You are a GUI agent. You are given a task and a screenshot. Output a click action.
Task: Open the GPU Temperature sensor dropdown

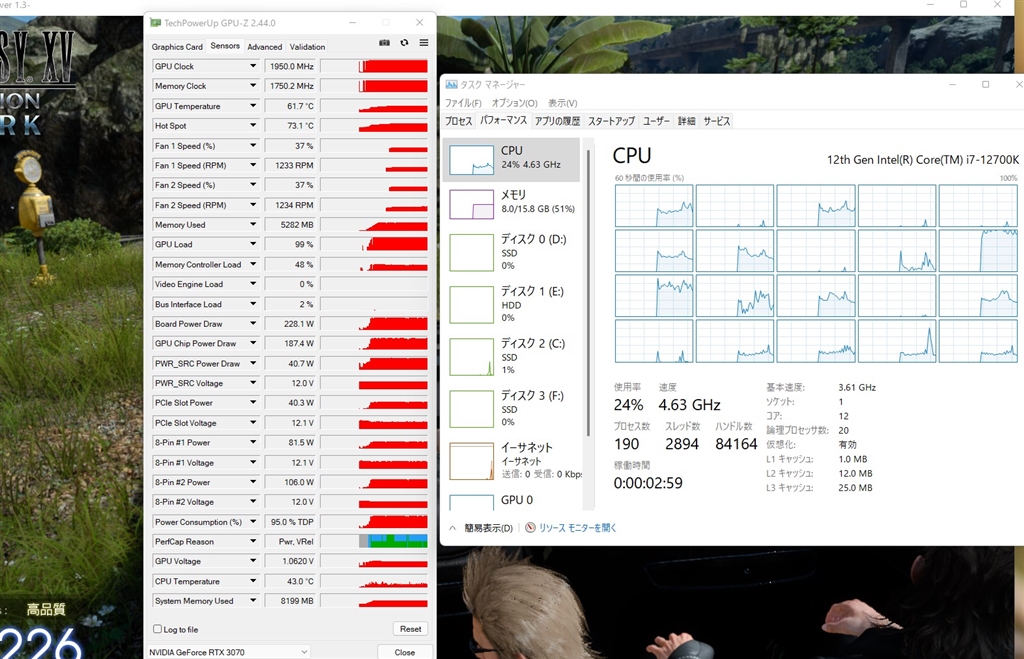coord(253,106)
